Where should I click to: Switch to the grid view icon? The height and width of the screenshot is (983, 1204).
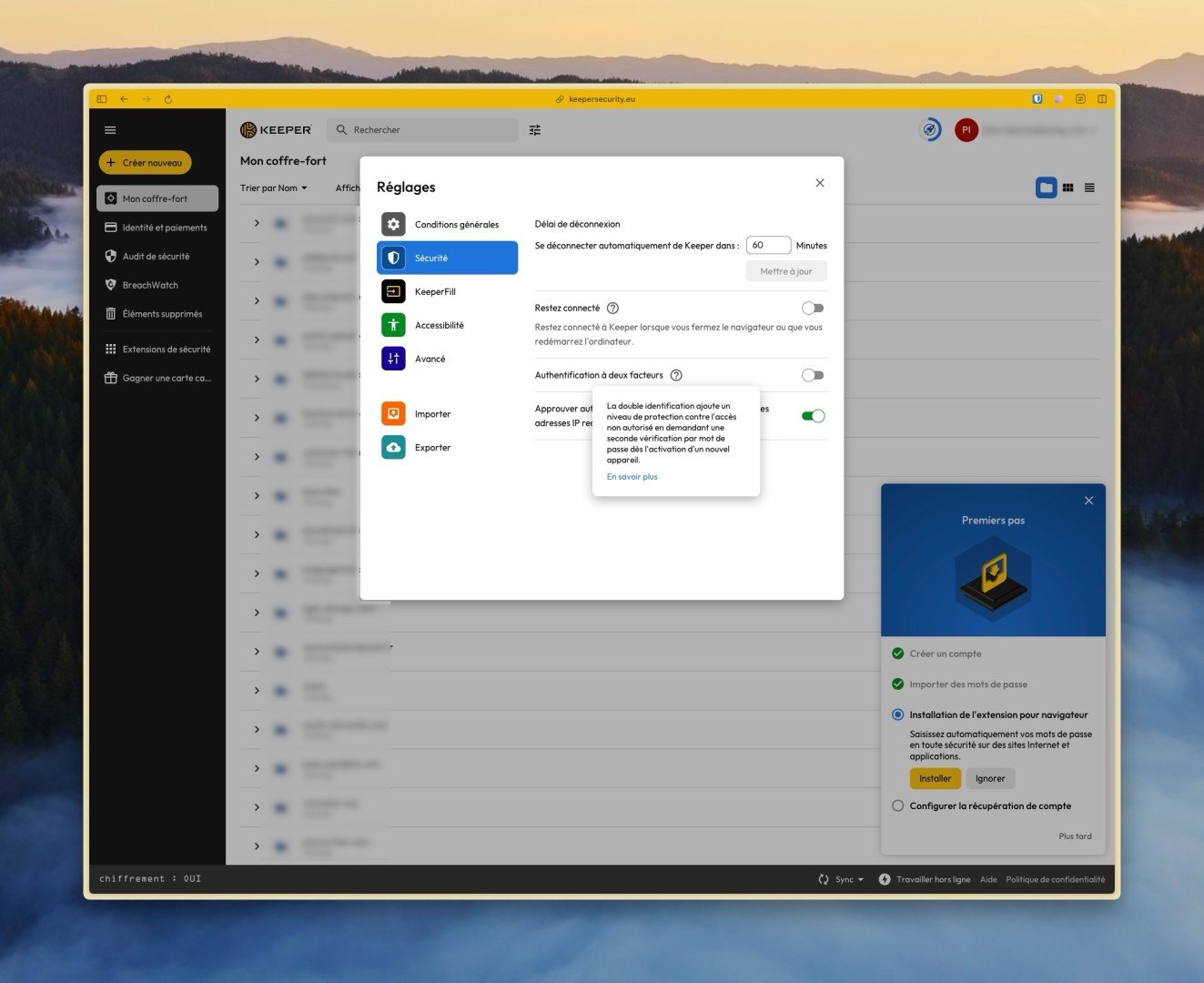point(1068,187)
